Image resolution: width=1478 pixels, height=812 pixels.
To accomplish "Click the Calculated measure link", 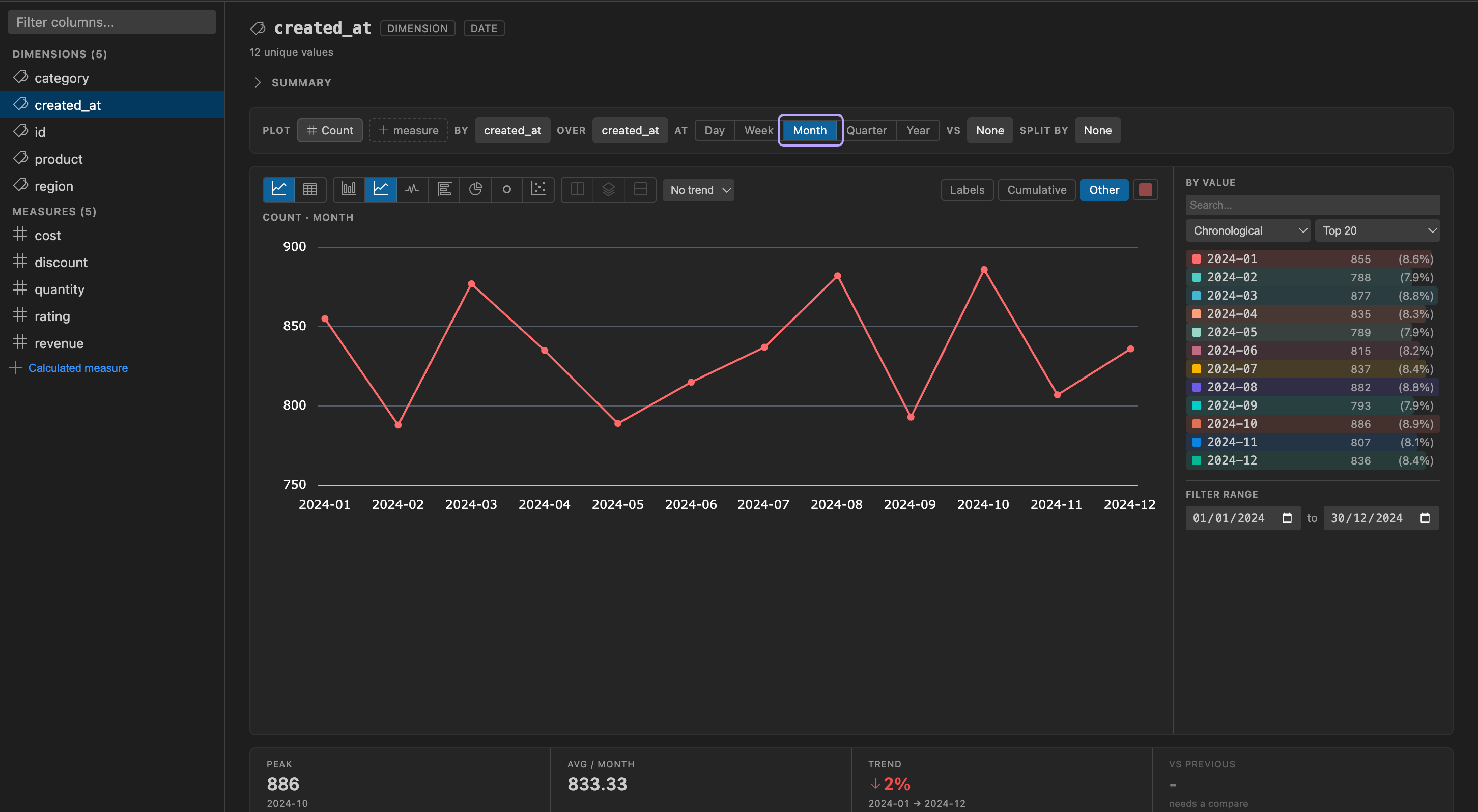I will 78,368.
